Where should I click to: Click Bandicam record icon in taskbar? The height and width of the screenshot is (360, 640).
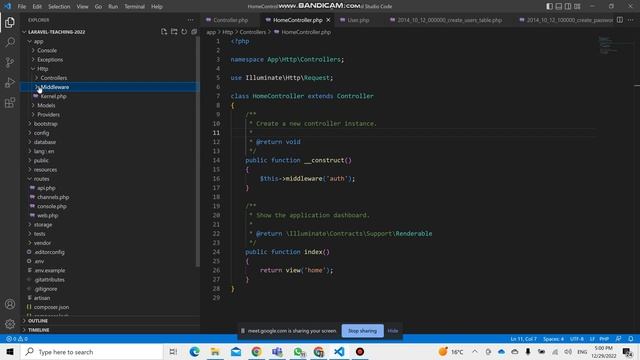pos(360,351)
